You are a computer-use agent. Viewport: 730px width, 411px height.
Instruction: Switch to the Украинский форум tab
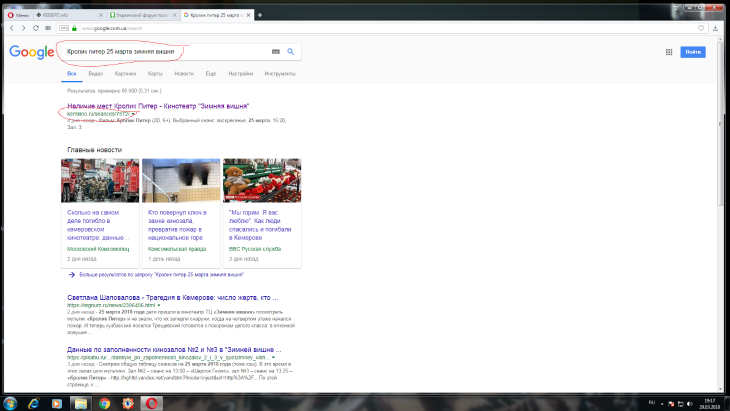tap(143, 15)
